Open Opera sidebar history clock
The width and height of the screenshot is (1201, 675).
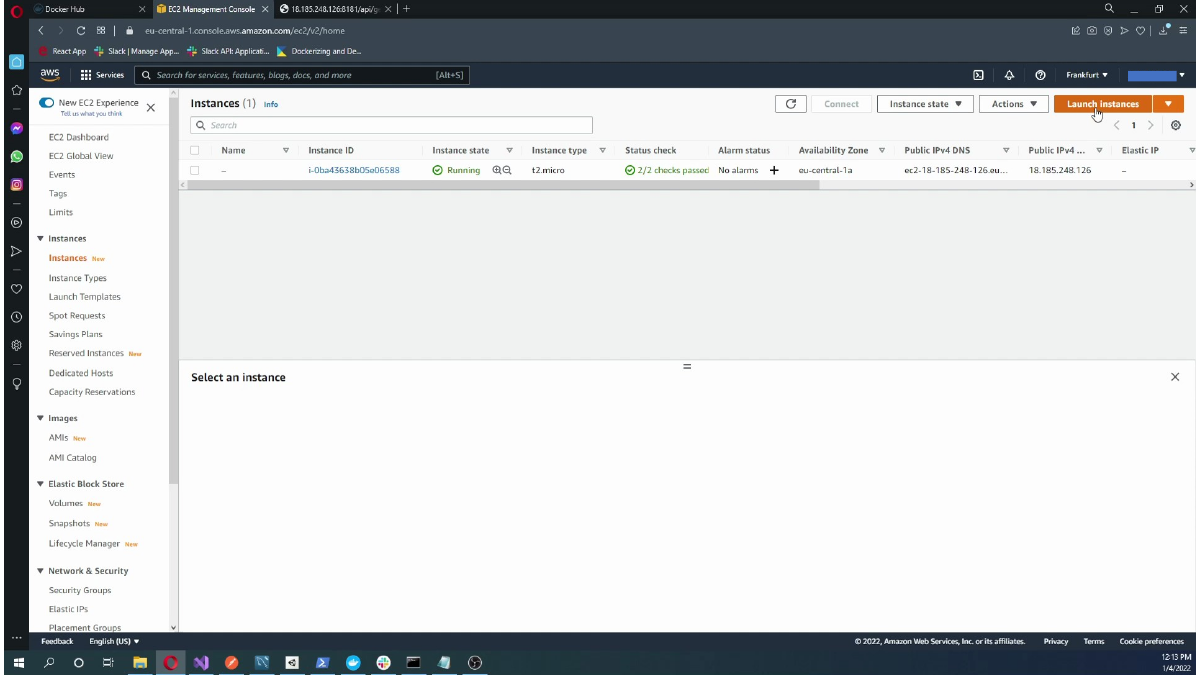[16, 317]
